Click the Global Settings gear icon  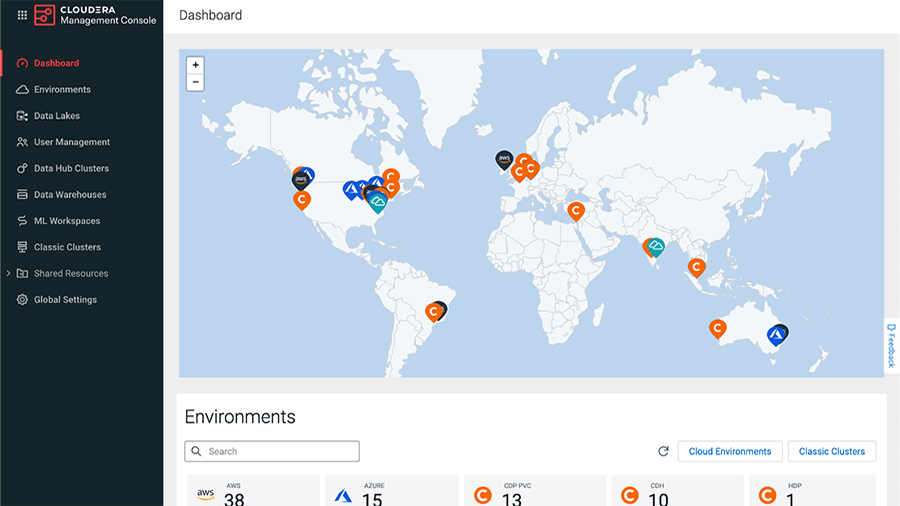(22, 299)
